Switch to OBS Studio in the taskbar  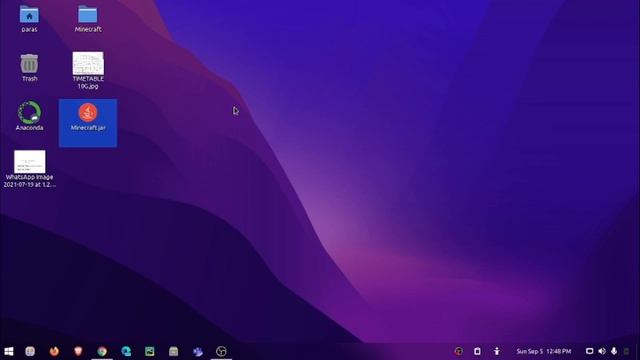tap(221, 351)
